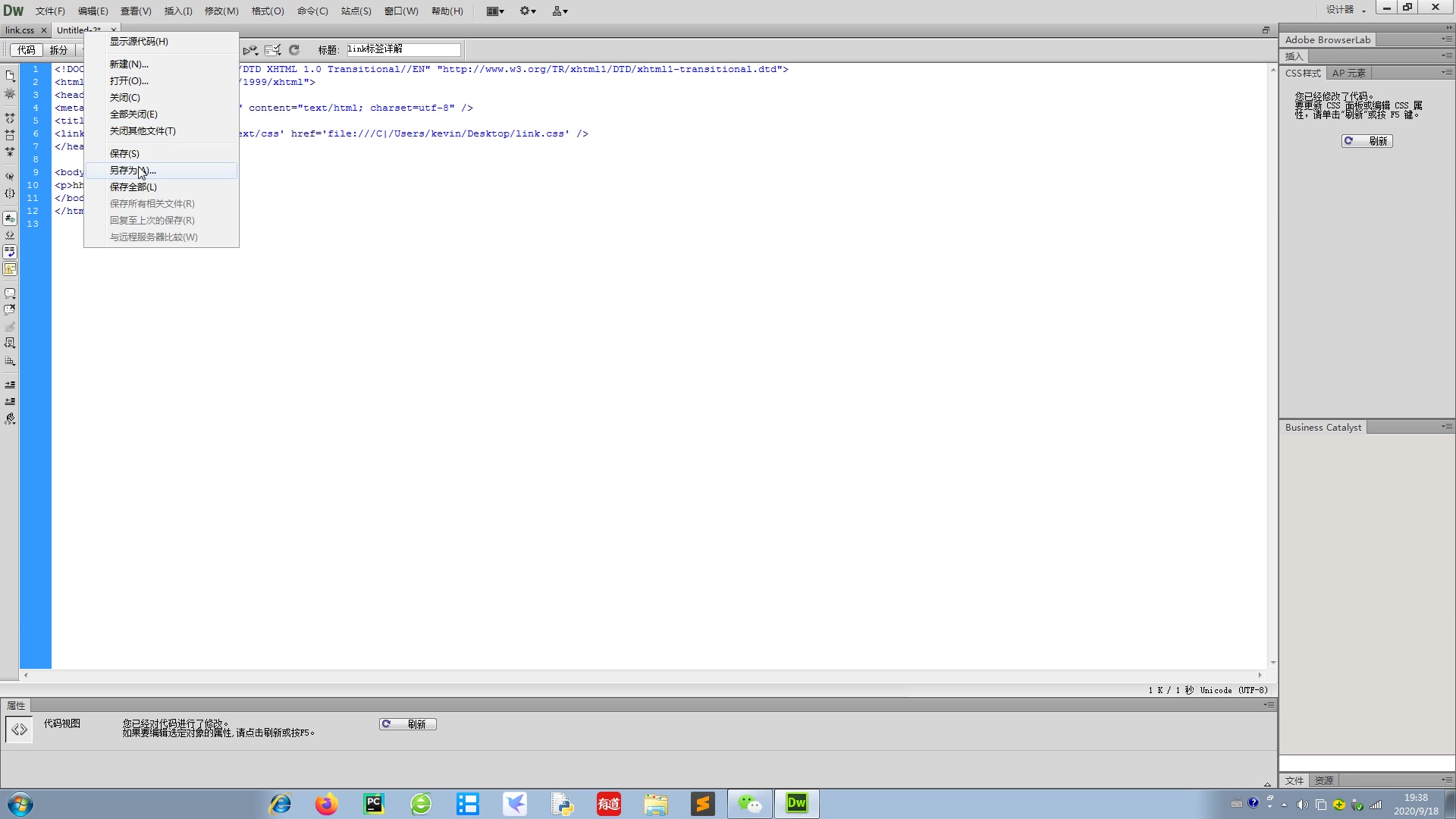Open visual aids icon in document toolbar
The height and width of the screenshot is (819, 1456).
273,50
